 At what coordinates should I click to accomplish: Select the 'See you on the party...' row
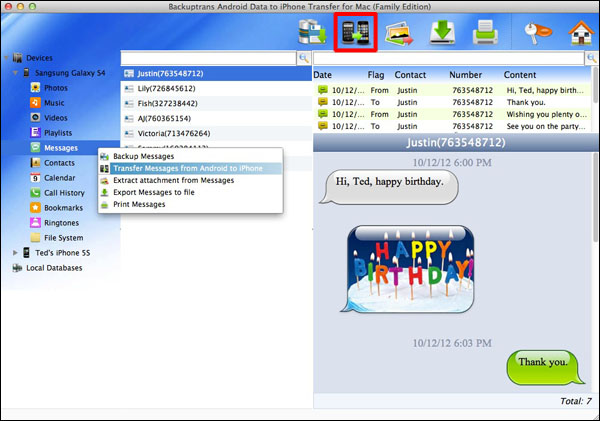[452, 126]
